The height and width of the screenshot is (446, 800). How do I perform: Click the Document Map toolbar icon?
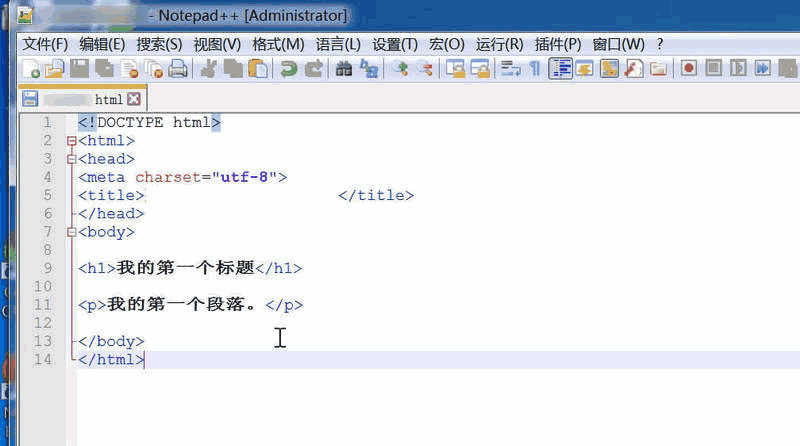coord(609,68)
